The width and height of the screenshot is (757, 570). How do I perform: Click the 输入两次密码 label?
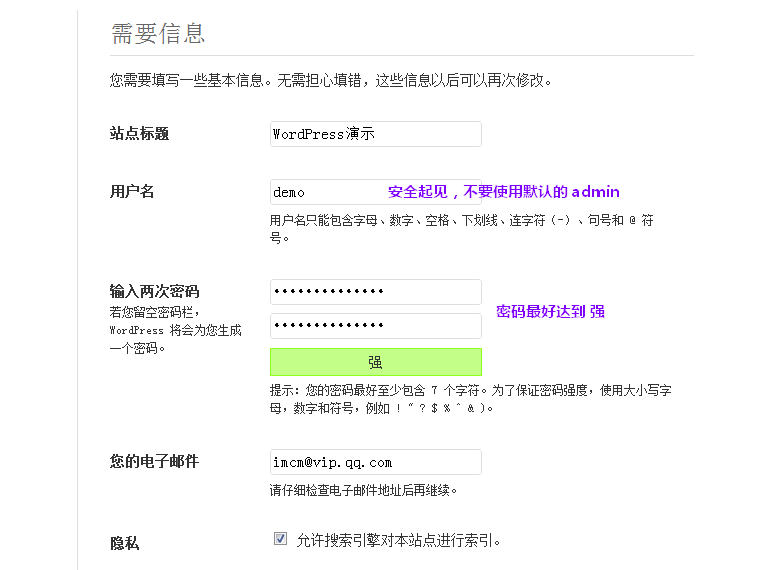[x=154, y=291]
